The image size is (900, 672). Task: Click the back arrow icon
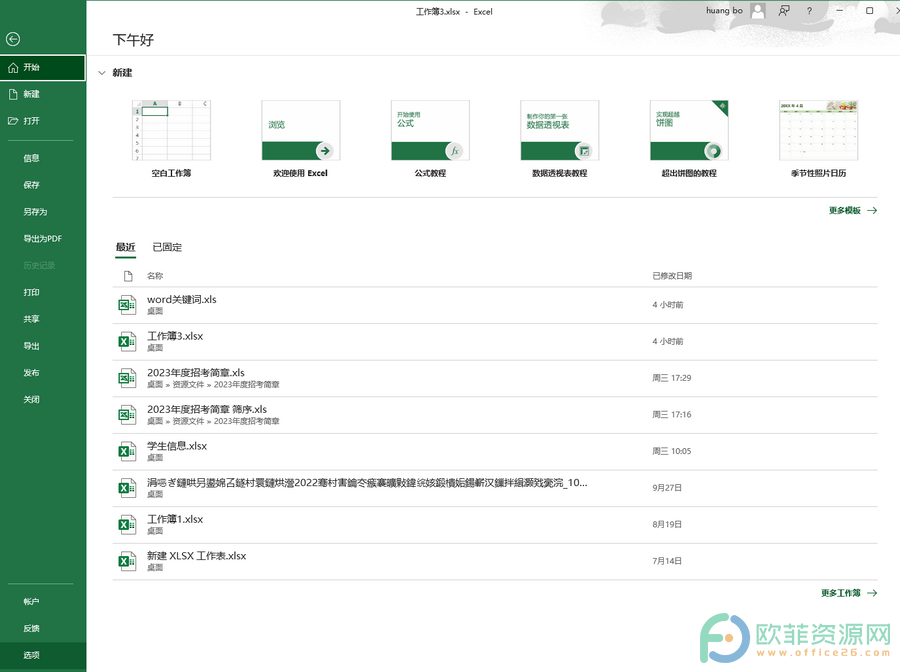pyautogui.click(x=13, y=39)
